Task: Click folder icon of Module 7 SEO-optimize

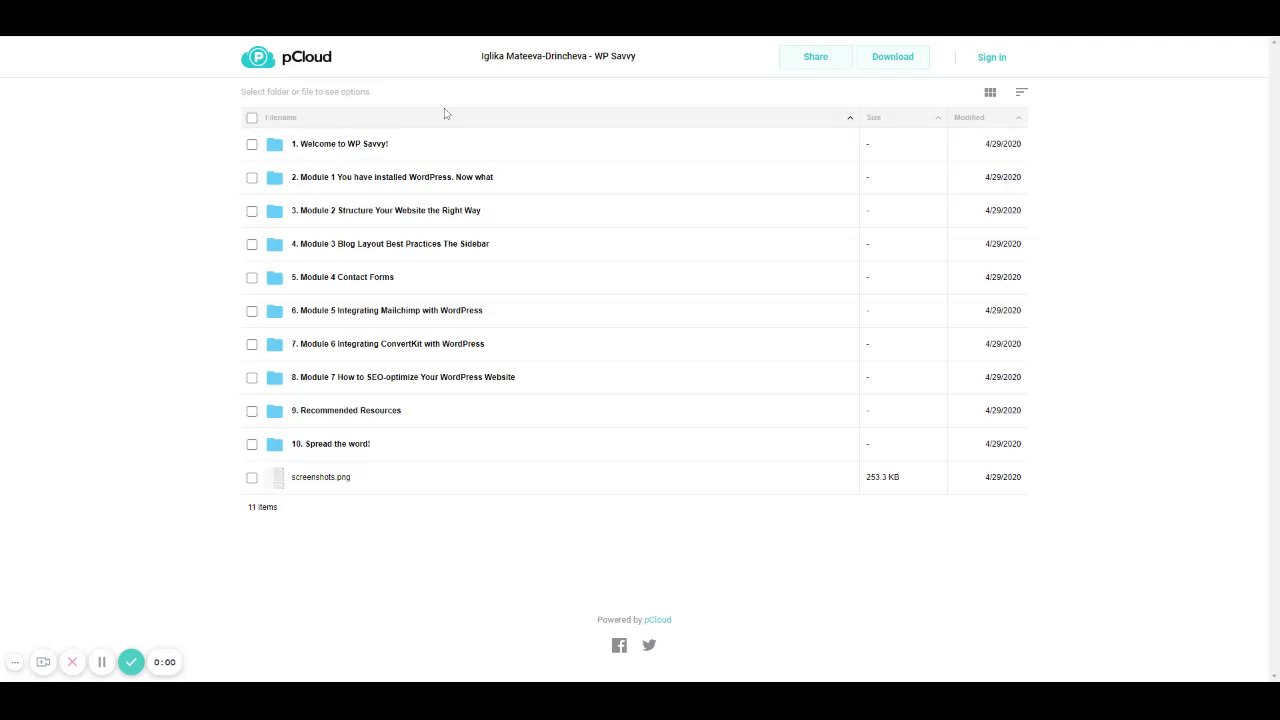Action: 274,377
